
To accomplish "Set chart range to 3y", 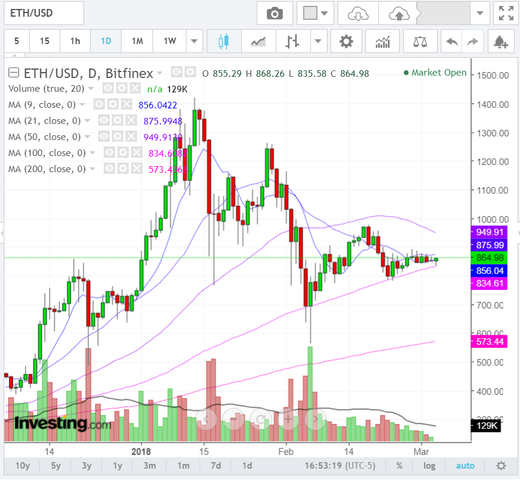I will [x=87, y=466].
